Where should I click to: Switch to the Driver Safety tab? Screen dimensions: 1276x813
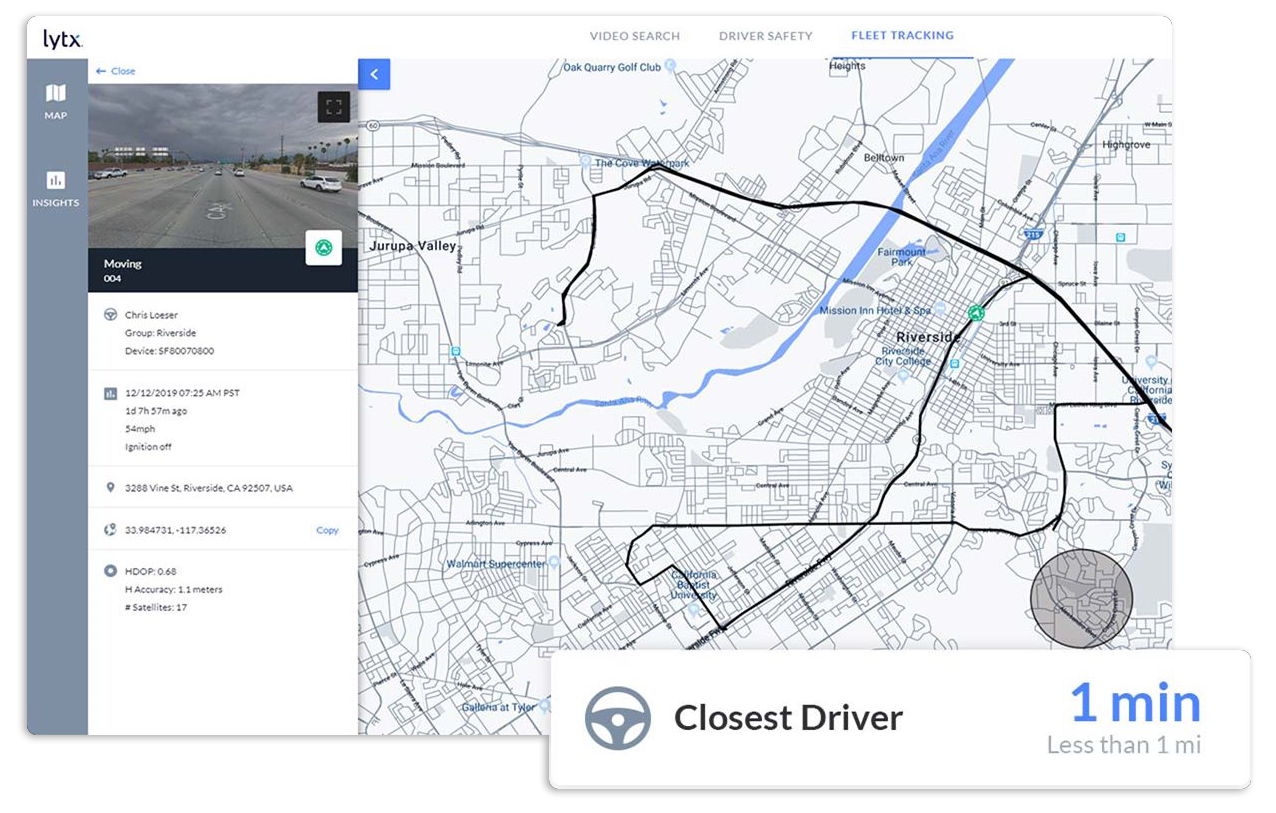[x=765, y=36]
